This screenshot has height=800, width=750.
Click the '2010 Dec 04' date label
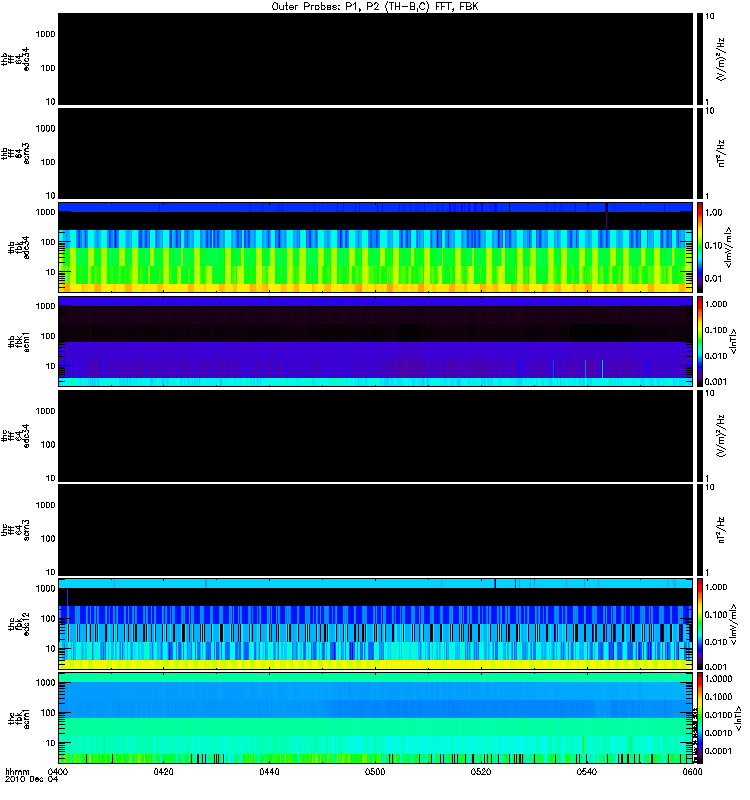click(31, 779)
